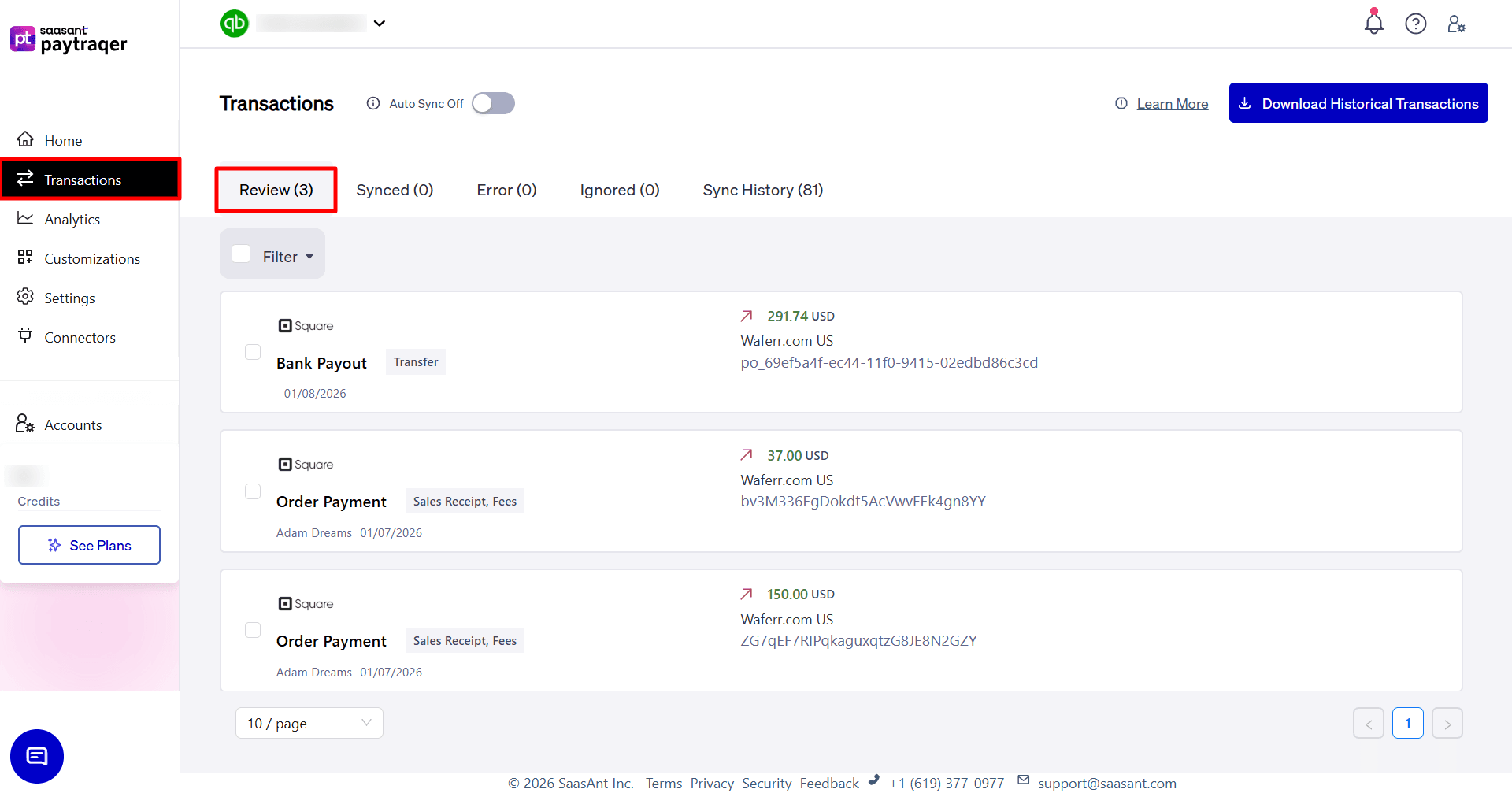
Task: Click the QuickBooks company icon
Action: click(235, 24)
